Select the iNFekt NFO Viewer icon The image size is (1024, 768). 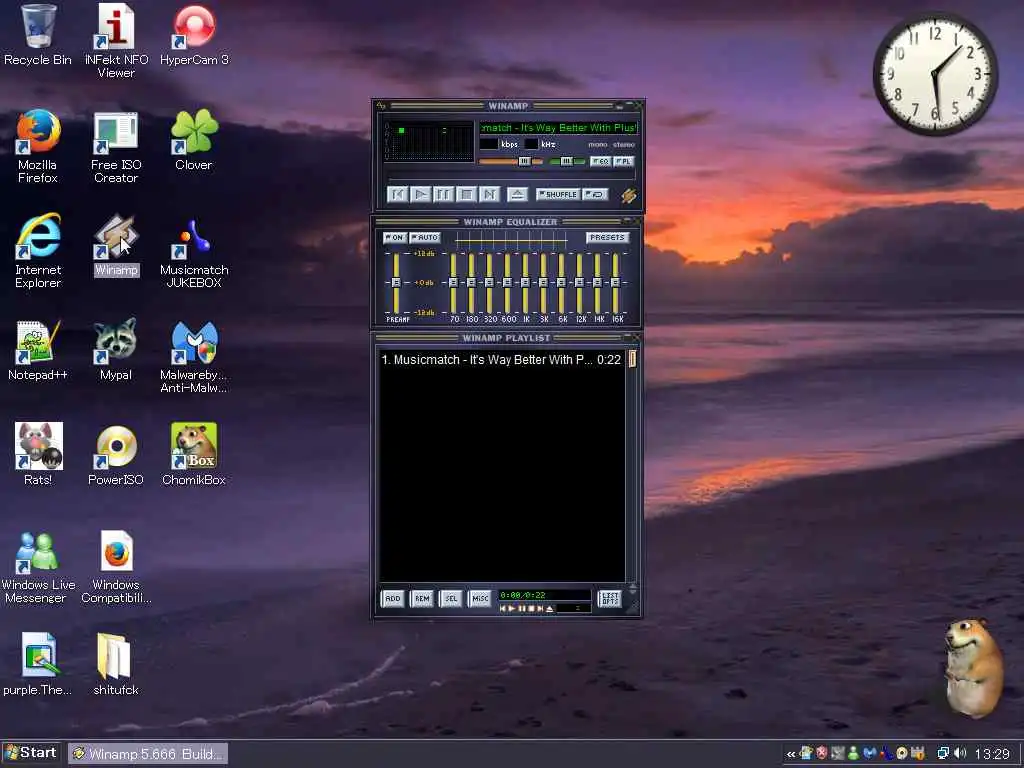pyautogui.click(x=116, y=40)
